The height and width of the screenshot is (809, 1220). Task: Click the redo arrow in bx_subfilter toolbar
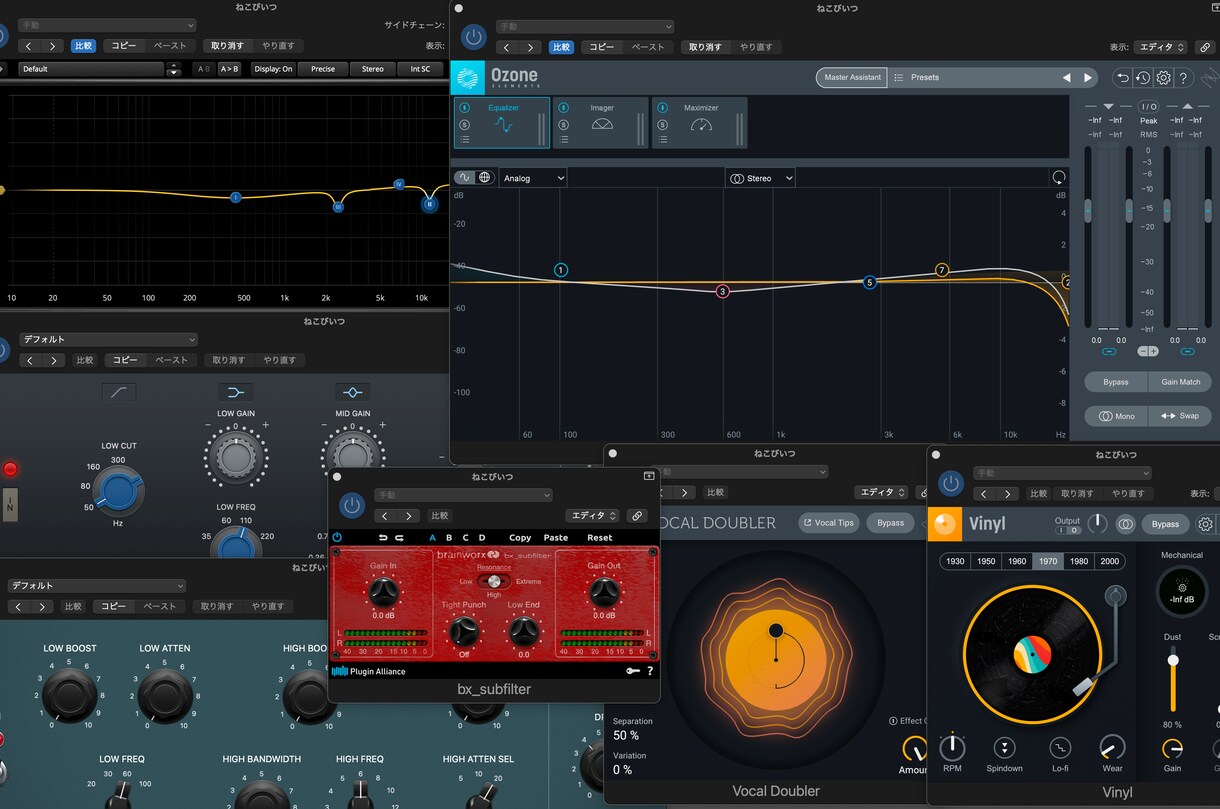[399, 538]
